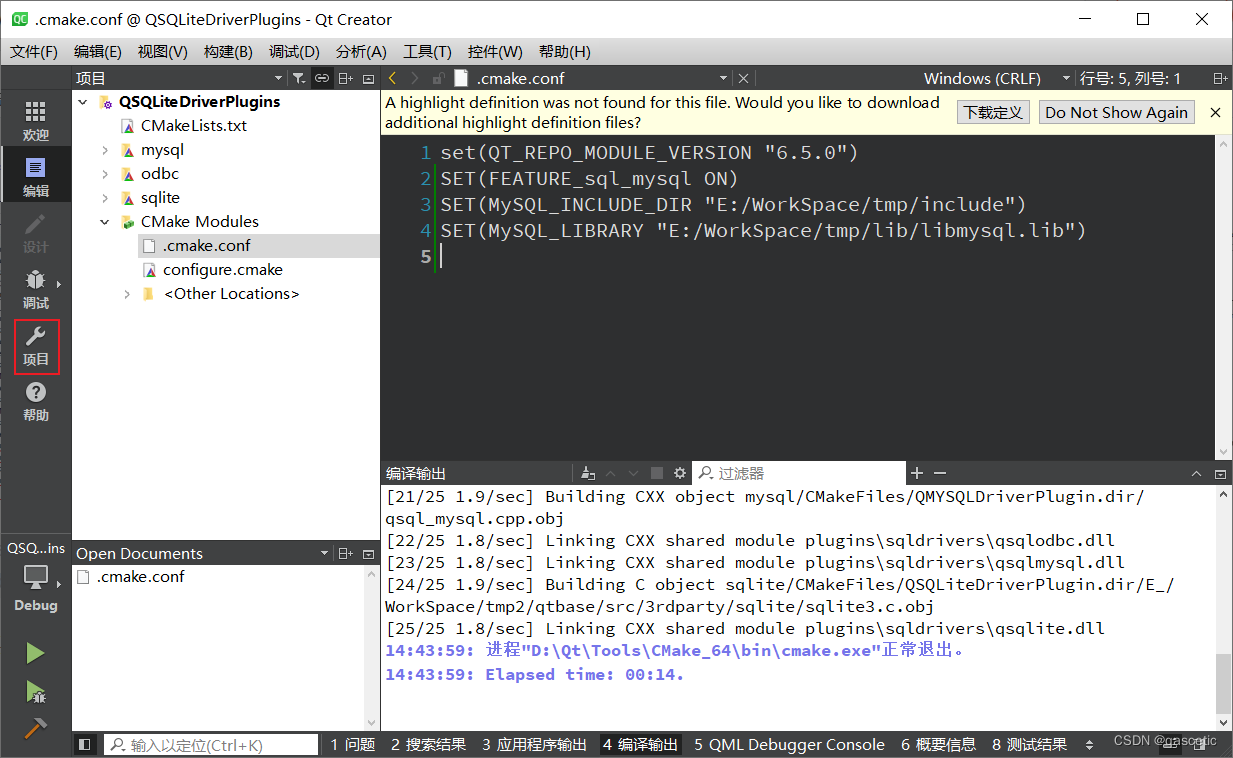
Task: Close the 项目 side panel
Action: coord(368,78)
